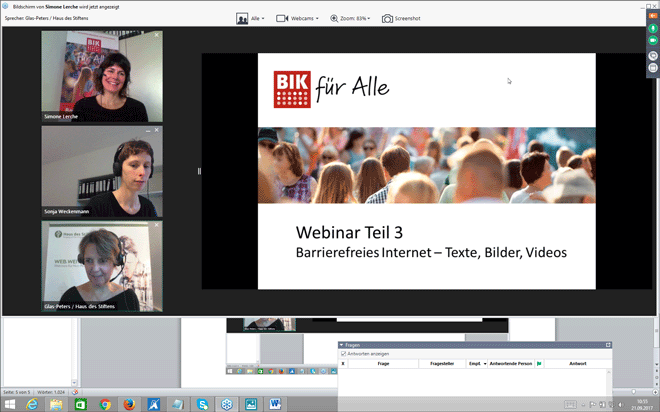Switch to Microsoft Word in taskbar

pyautogui.click(x=275, y=404)
